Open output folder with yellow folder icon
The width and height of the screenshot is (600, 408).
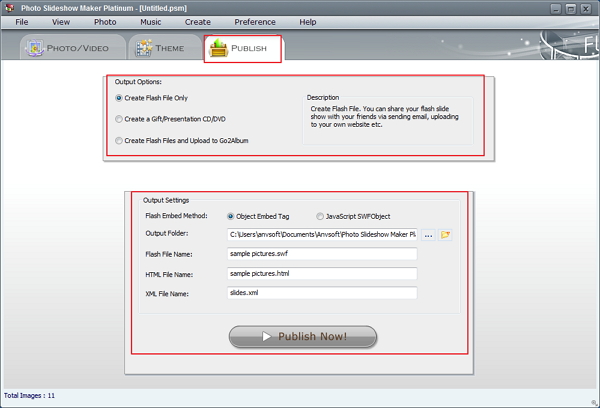(445, 235)
